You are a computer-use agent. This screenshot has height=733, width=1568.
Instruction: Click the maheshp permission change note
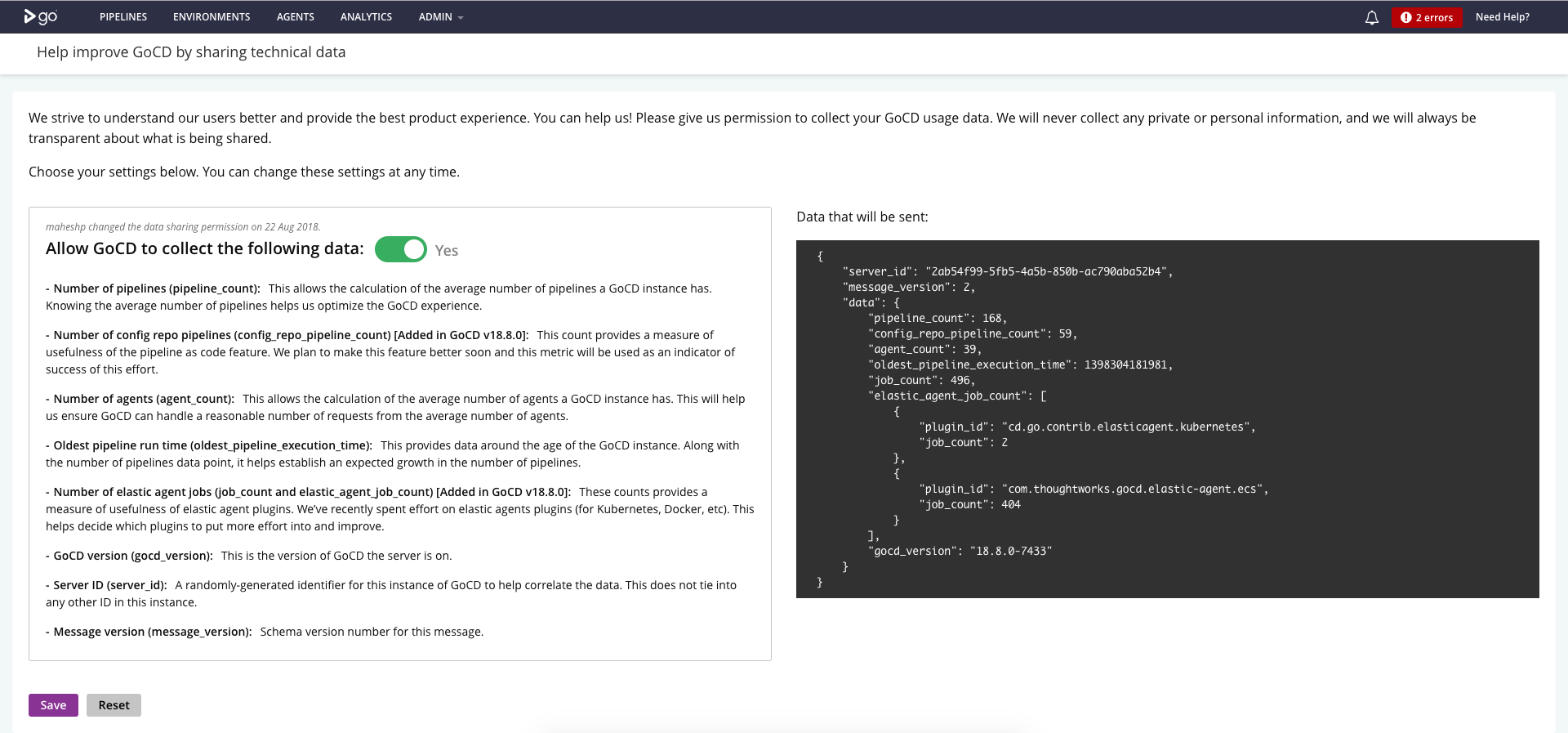tap(183, 227)
